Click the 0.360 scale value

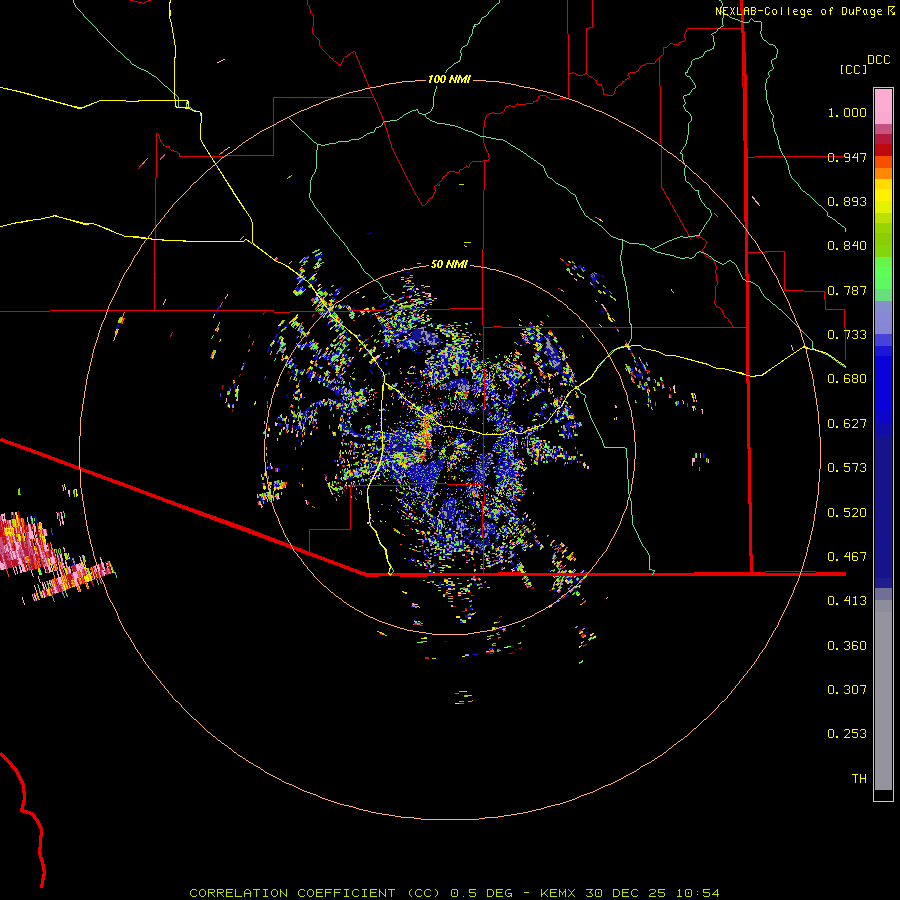point(847,646)
